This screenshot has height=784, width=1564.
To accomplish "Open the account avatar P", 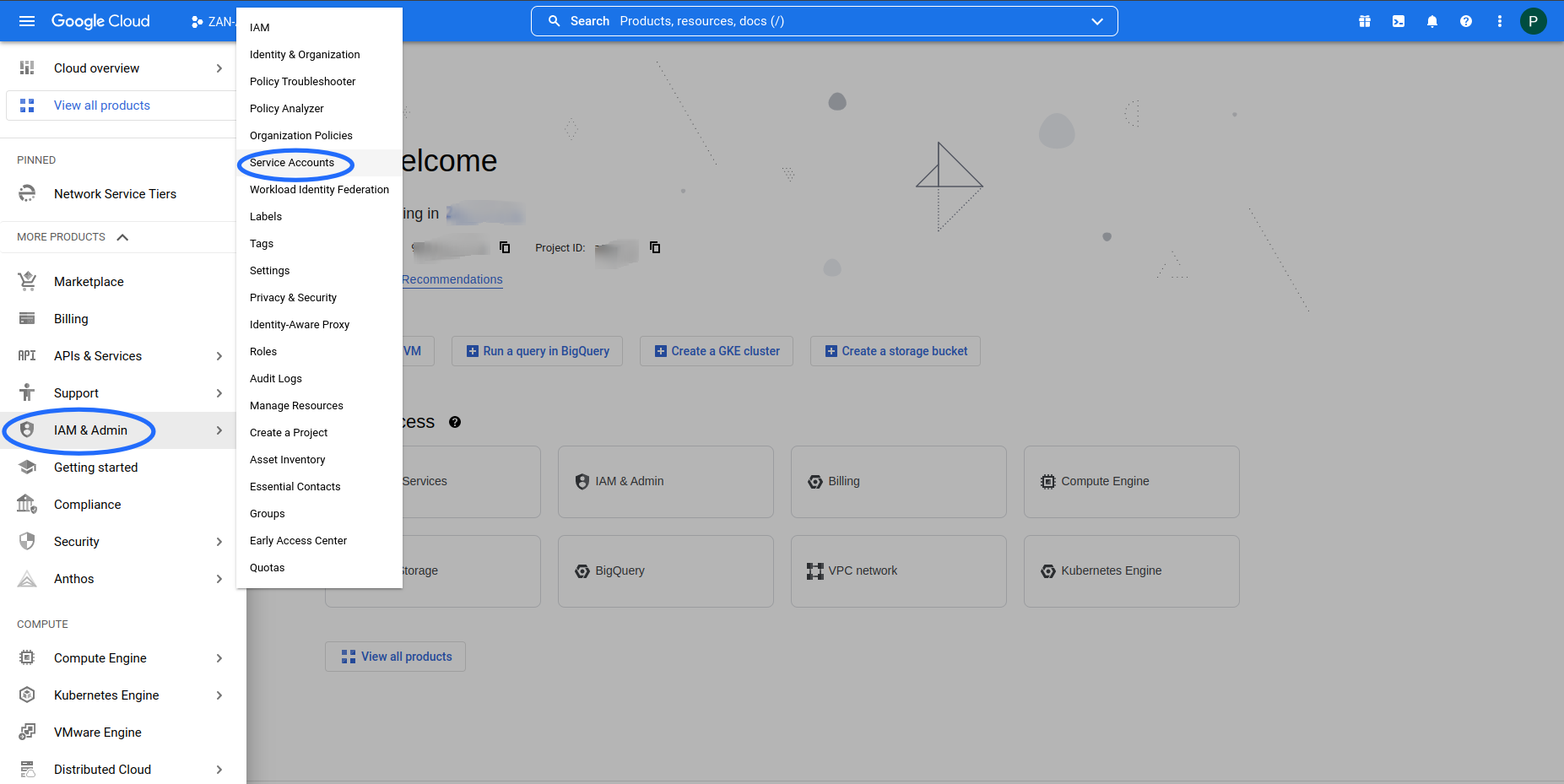I will [1534, 21].
